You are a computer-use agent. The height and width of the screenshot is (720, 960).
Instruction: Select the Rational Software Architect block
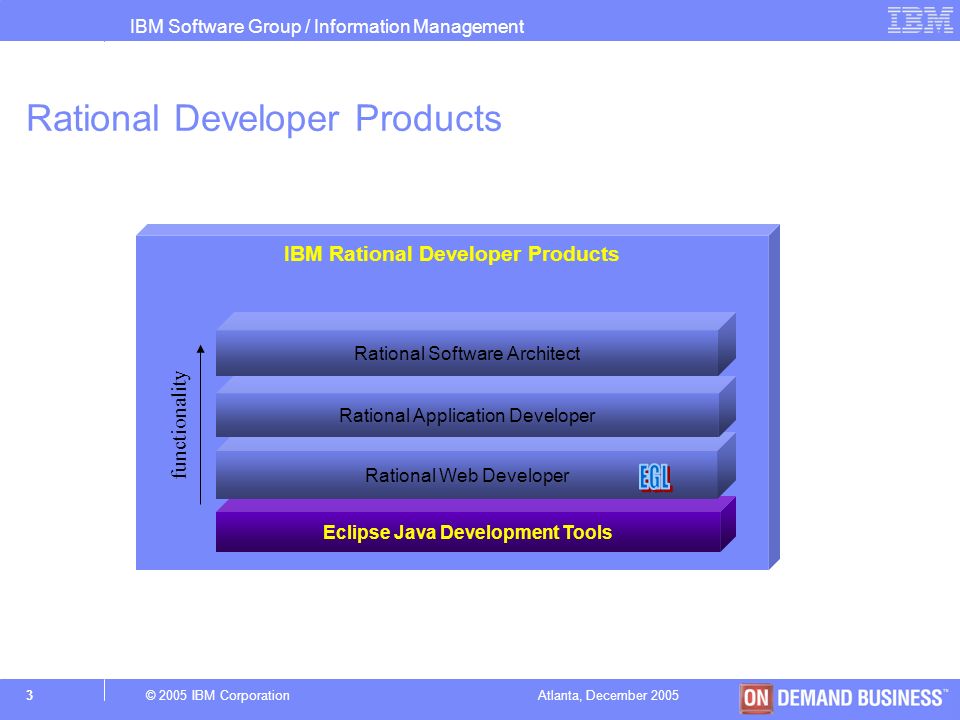pyautogui.click(x=476, y=345)
